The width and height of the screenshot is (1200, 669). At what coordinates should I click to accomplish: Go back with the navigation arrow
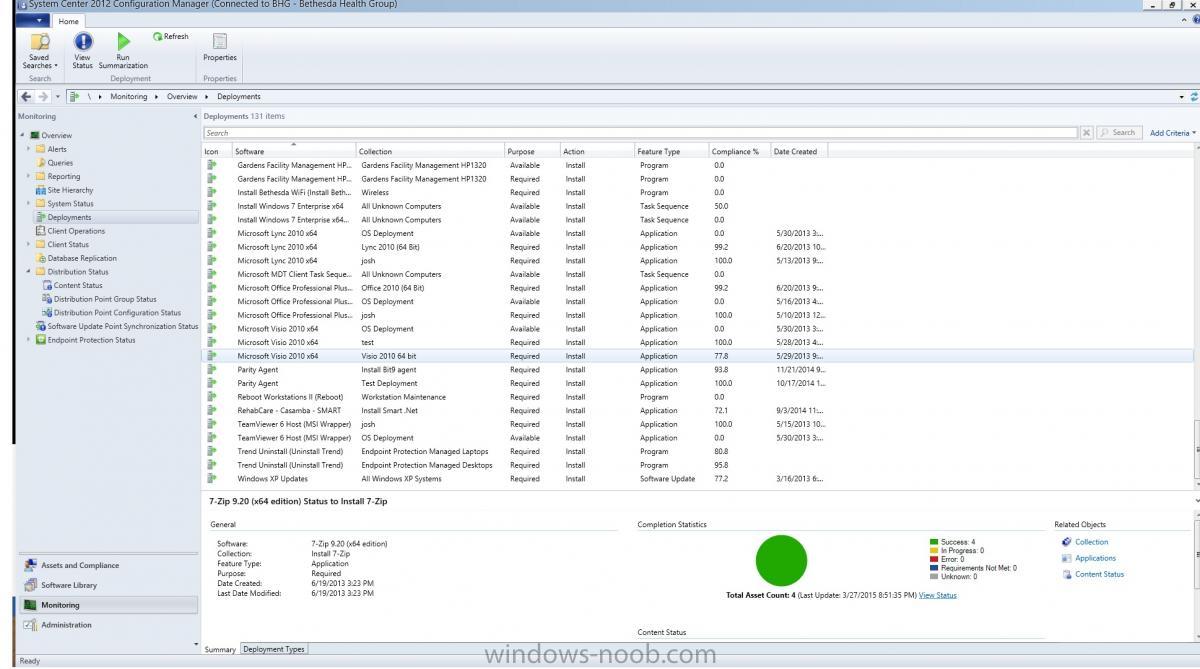coord(26,97)
